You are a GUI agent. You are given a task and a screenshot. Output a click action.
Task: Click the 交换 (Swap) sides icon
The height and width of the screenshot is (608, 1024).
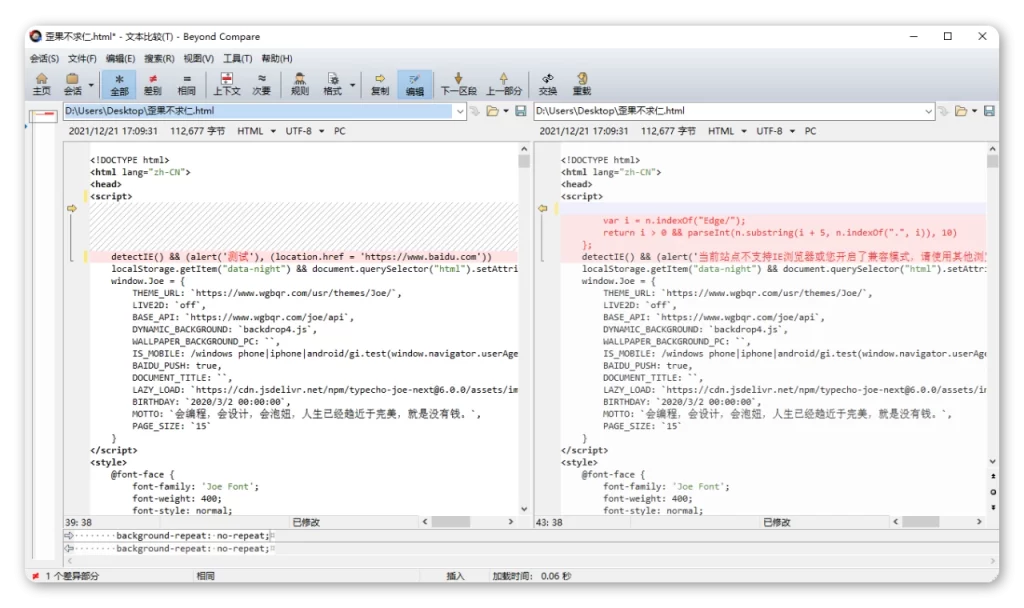[548, 84]
